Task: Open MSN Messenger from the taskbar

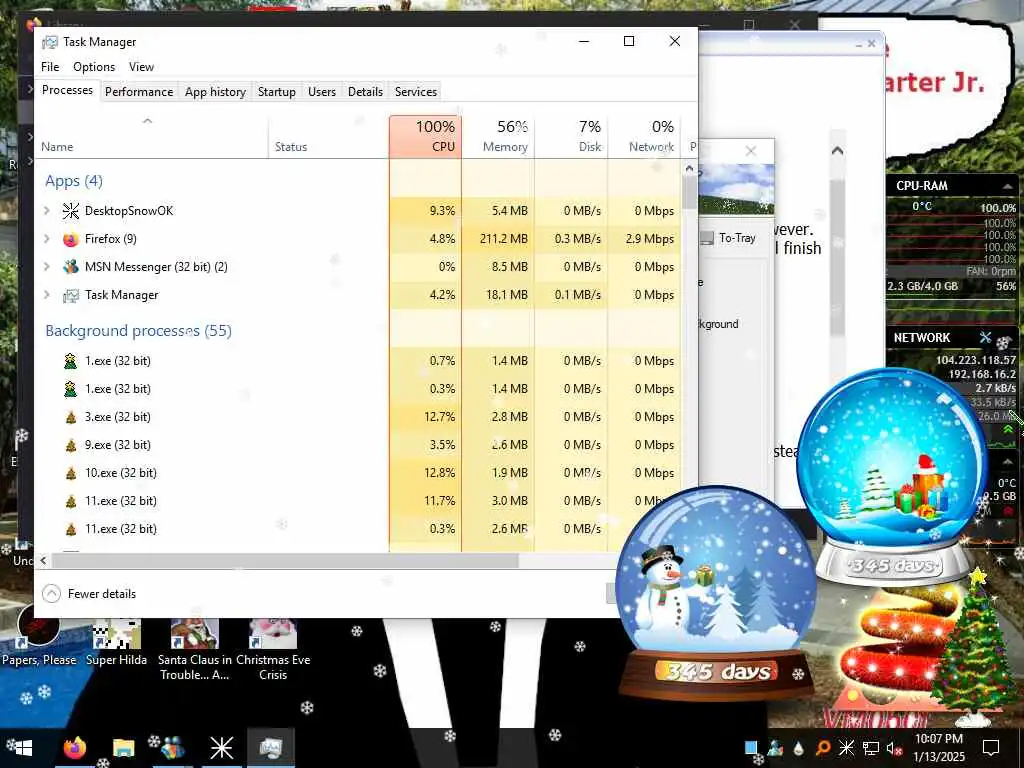Action: point(172,748)
